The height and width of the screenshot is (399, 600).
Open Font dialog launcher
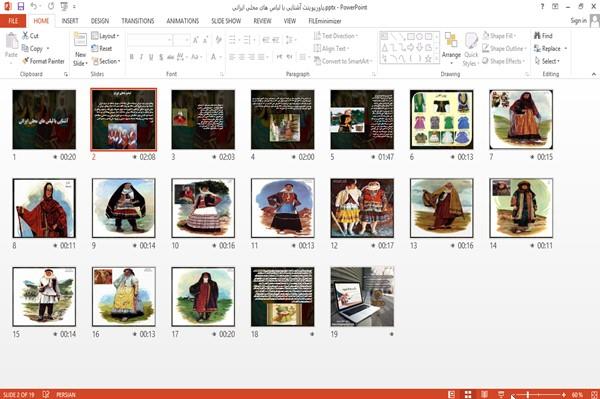coord(221,74)
